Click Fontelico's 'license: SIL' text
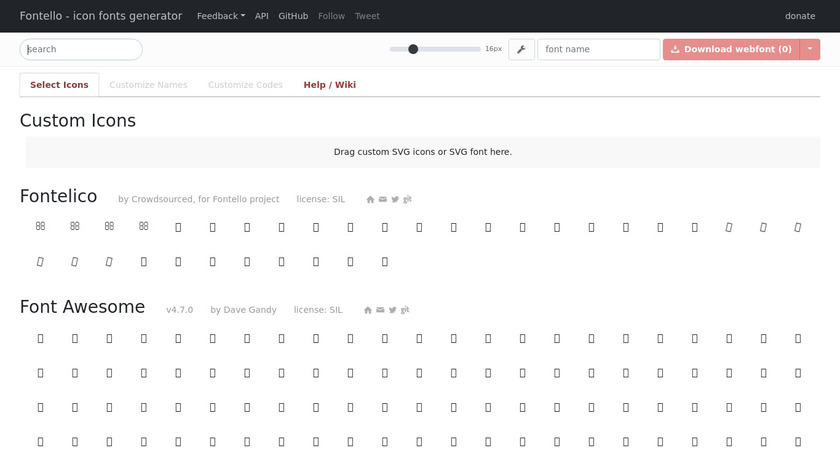The height and width of the screenshot is (472, 840). (x=321, y=199)
